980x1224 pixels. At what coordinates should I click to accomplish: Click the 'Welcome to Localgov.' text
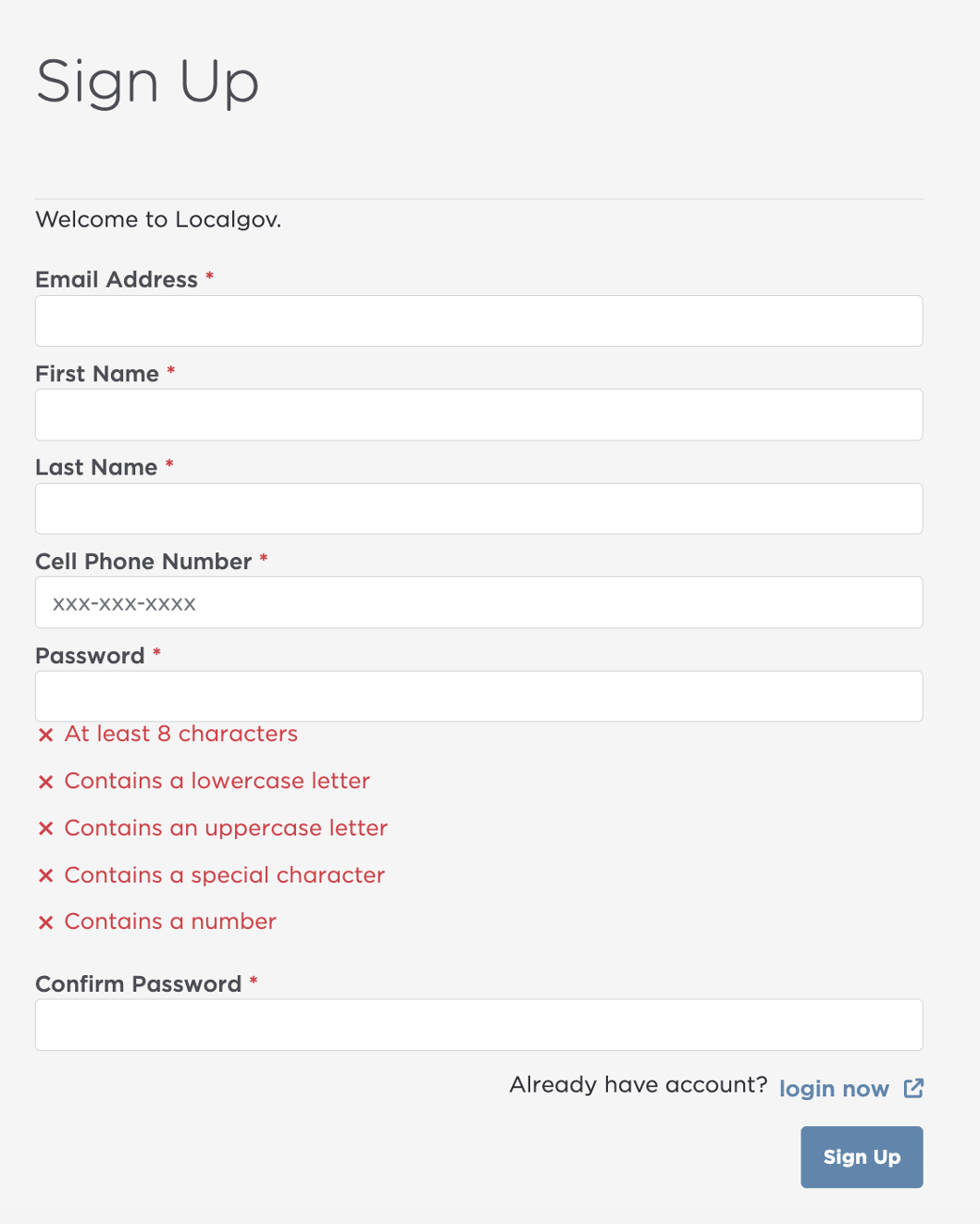pos(158,219)
